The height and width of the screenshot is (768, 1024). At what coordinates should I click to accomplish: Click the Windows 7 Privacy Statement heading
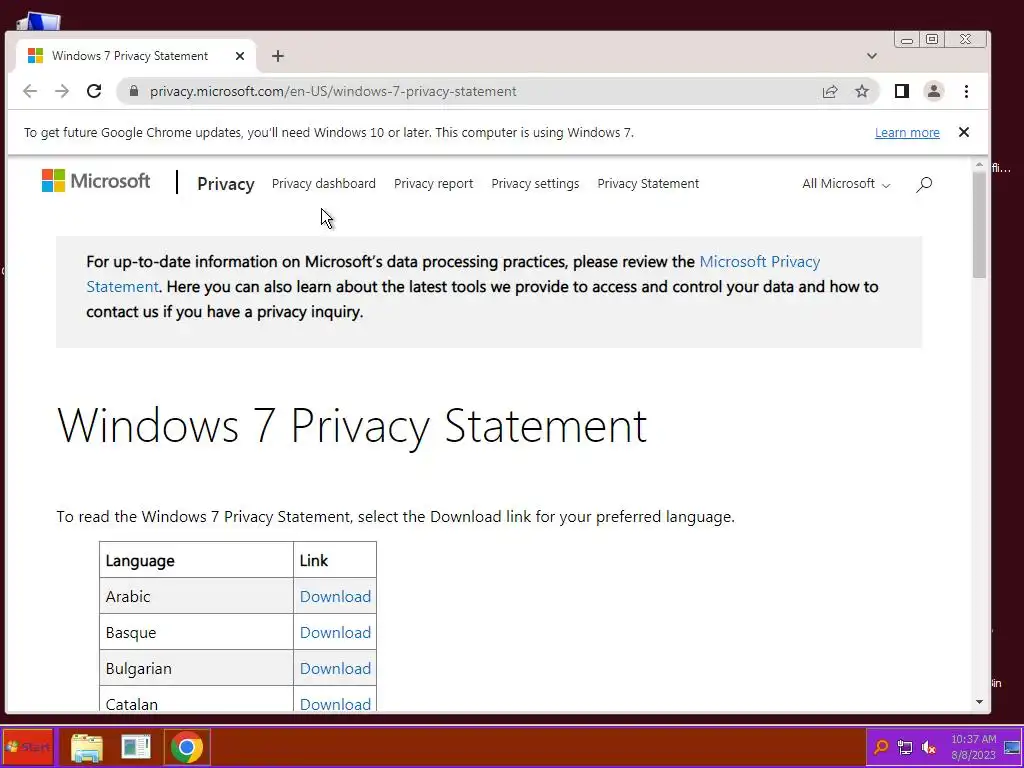coord(352,426)
